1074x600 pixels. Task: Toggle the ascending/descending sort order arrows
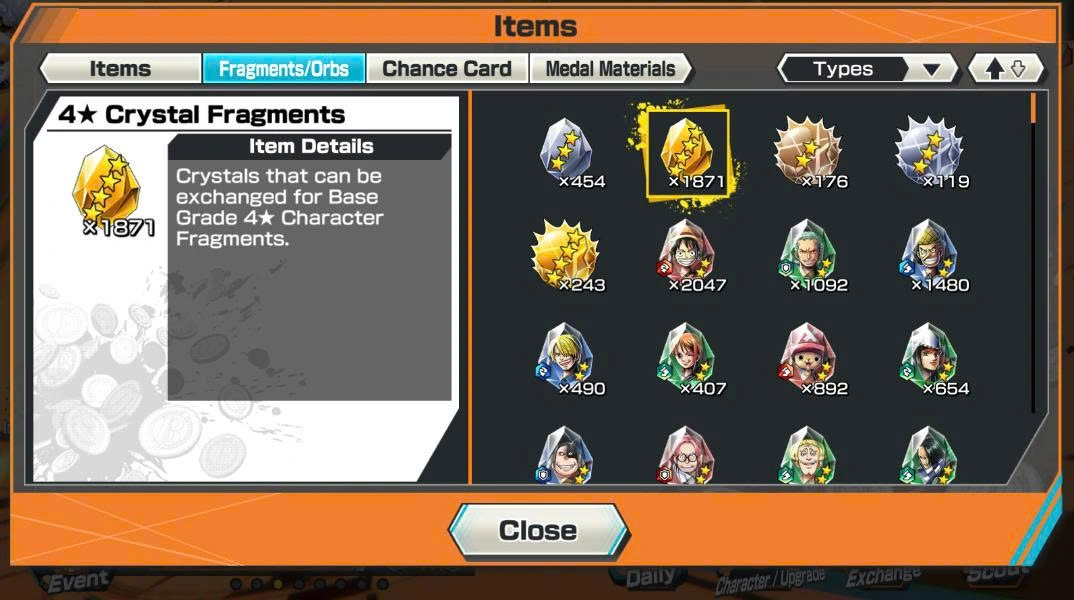click(x=1006, y=68)
